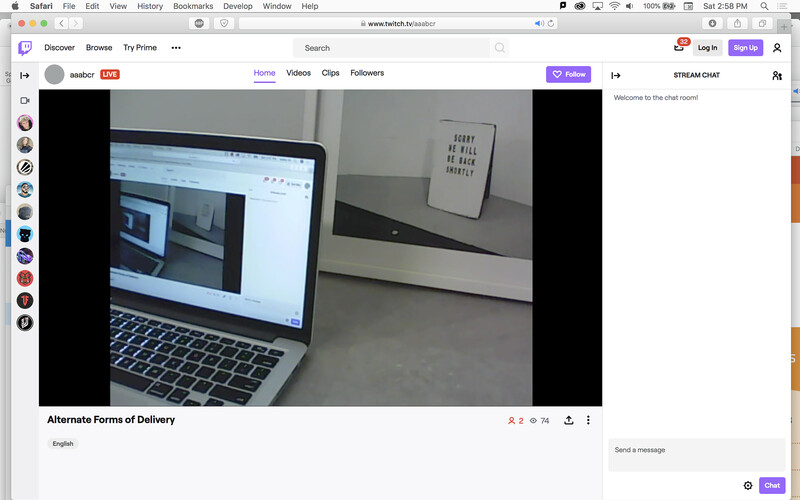Click the user account profile icon

click(x=777, y=48)
